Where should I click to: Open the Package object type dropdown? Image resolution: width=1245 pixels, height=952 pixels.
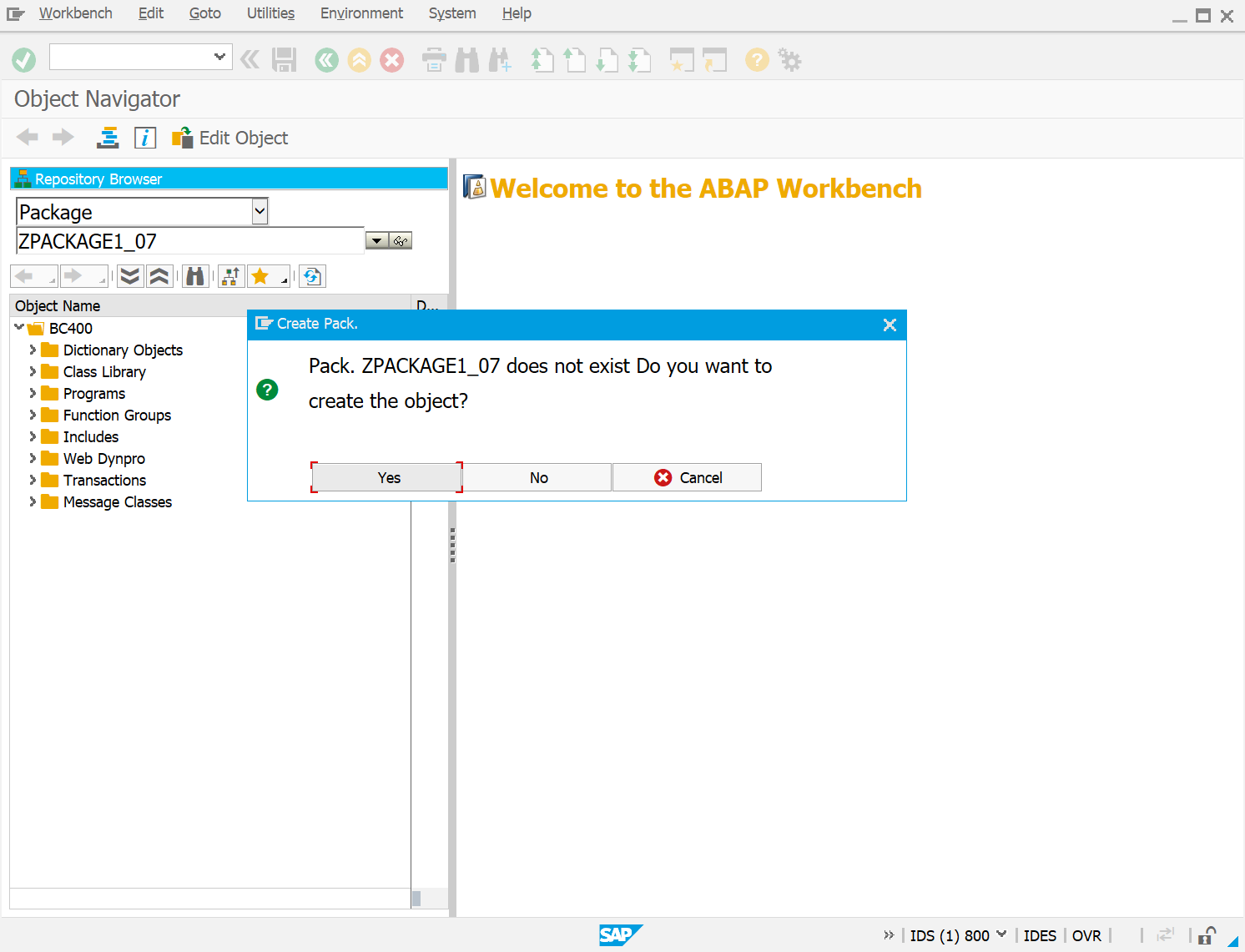pos(260,211)
